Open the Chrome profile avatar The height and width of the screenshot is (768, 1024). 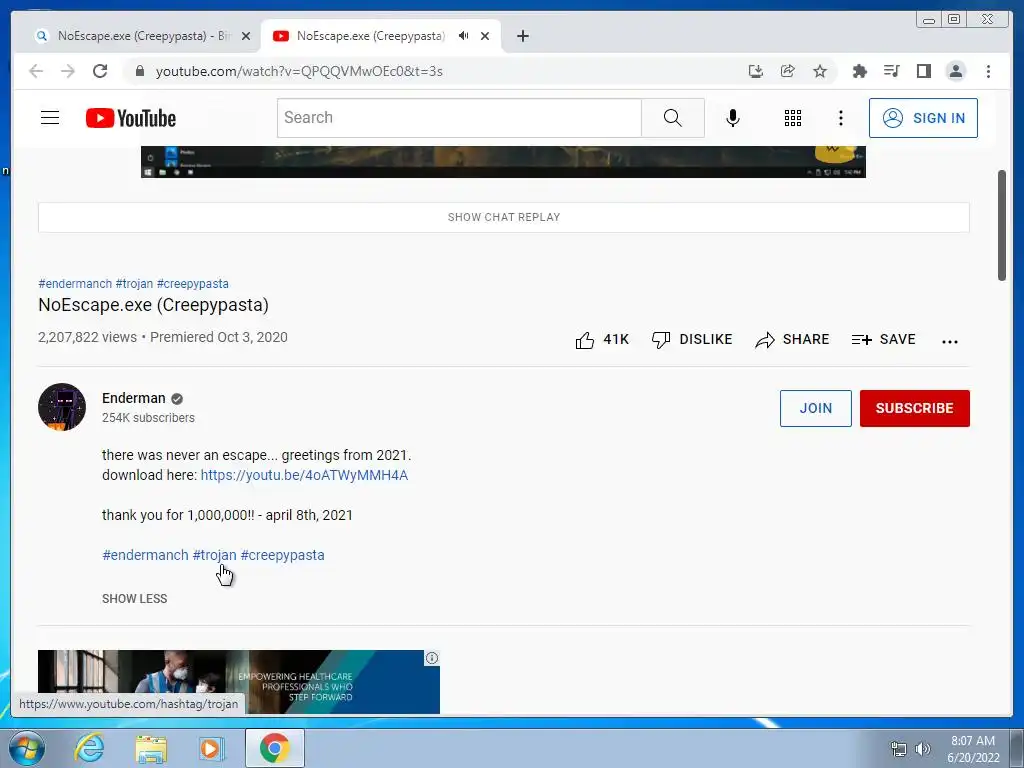(x=955, y=71)
